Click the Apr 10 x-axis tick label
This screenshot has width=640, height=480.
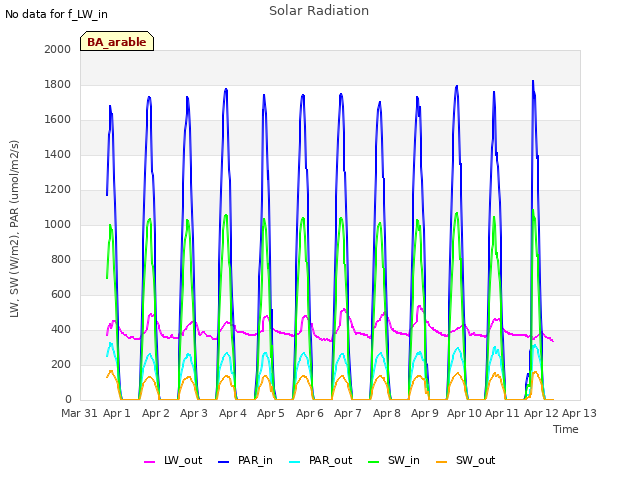[x=464, y=413]
